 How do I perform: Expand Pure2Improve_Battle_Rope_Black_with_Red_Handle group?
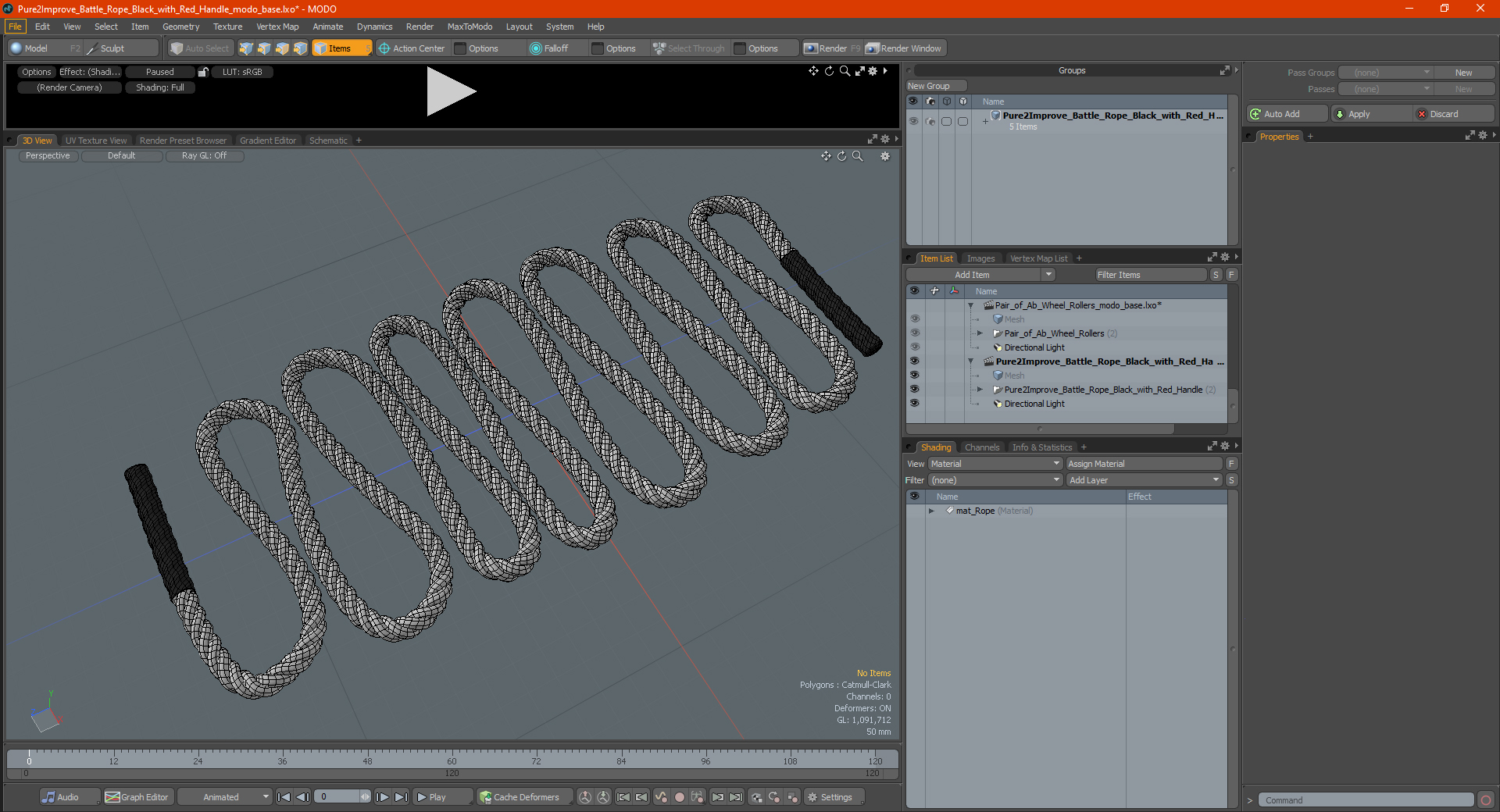(x=980, y=390)
